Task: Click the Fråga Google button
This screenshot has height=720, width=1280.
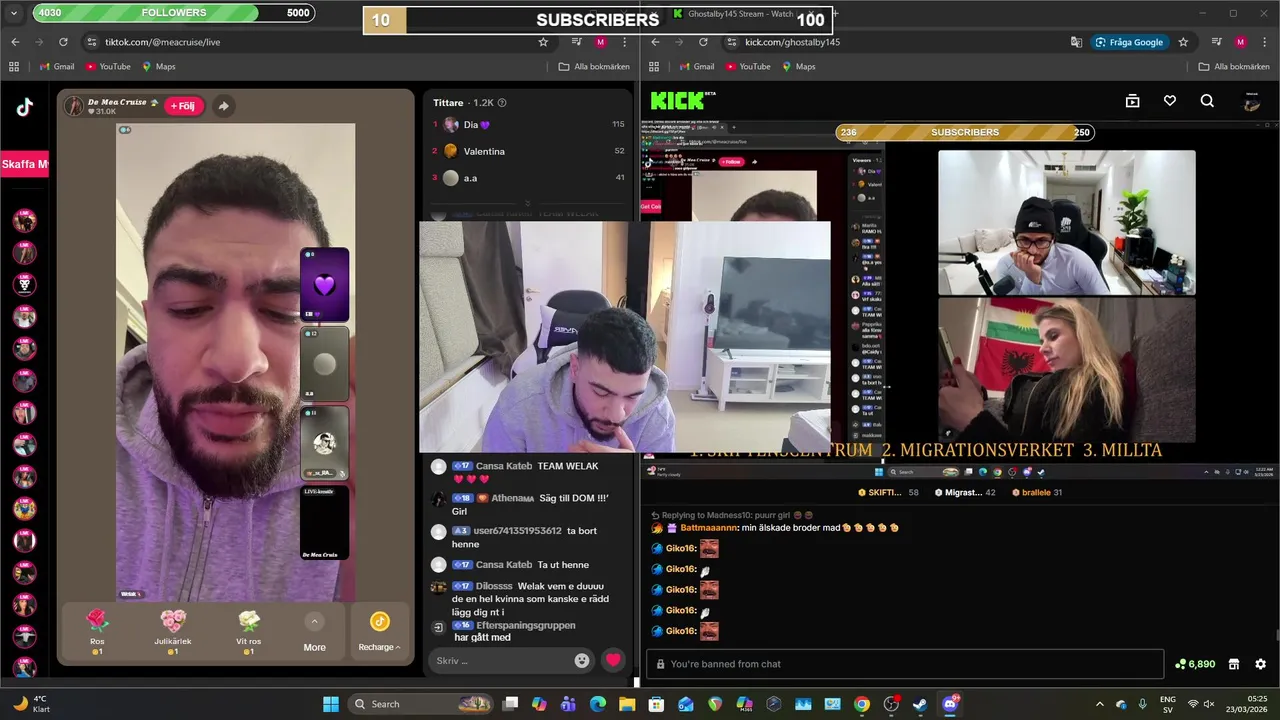Action: tap(1129, 42)
